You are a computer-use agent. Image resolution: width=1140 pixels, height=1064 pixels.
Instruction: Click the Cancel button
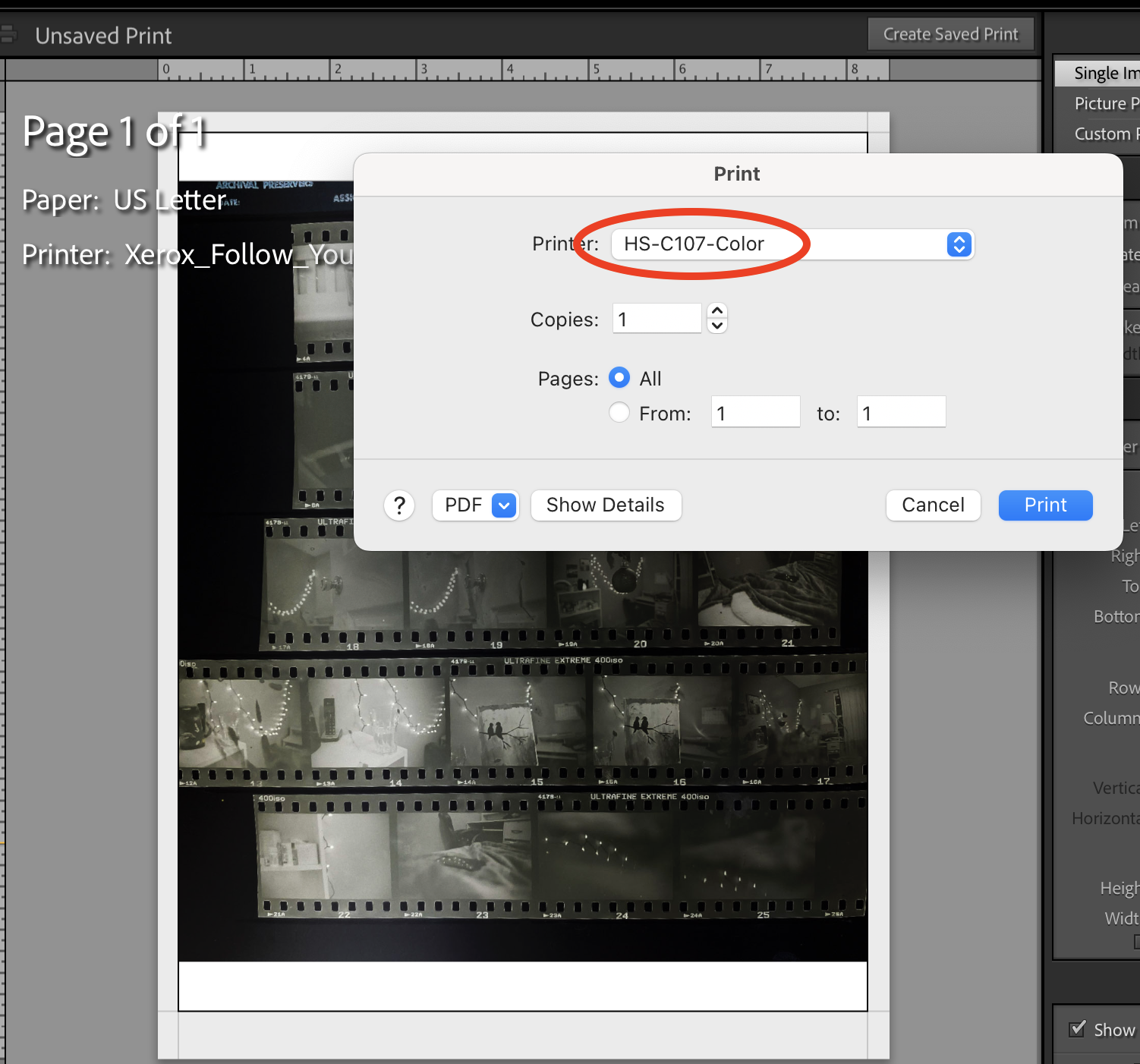pyautogui.click(x=933, y=505)
